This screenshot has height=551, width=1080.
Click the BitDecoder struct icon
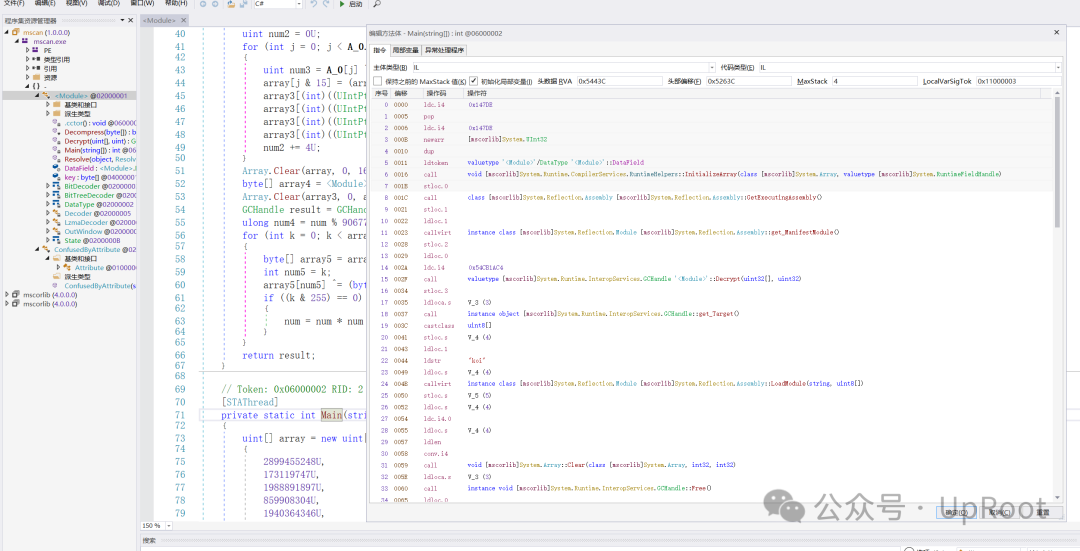57,186
